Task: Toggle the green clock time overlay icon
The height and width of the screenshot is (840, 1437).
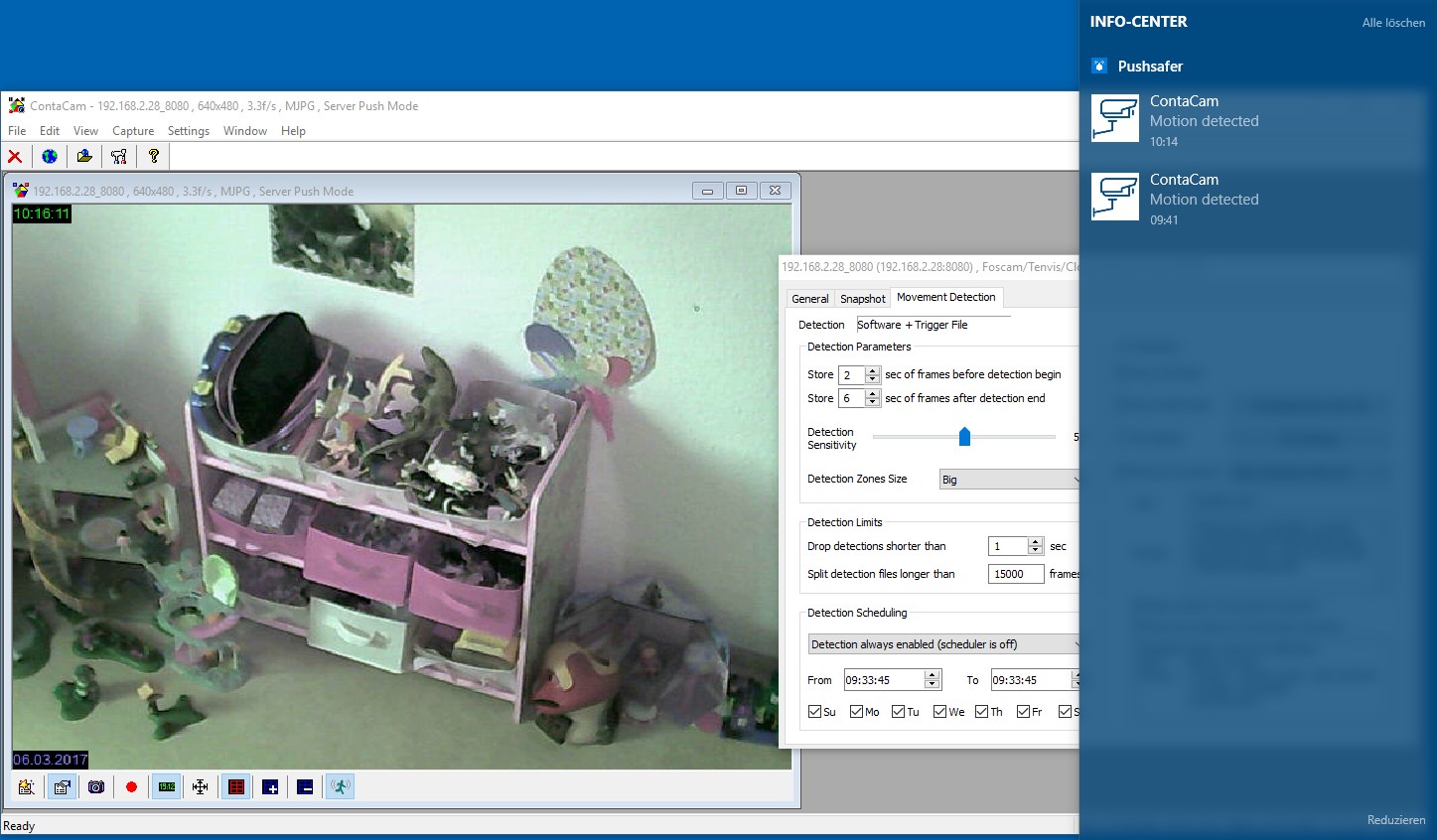Action: (166, 787)
